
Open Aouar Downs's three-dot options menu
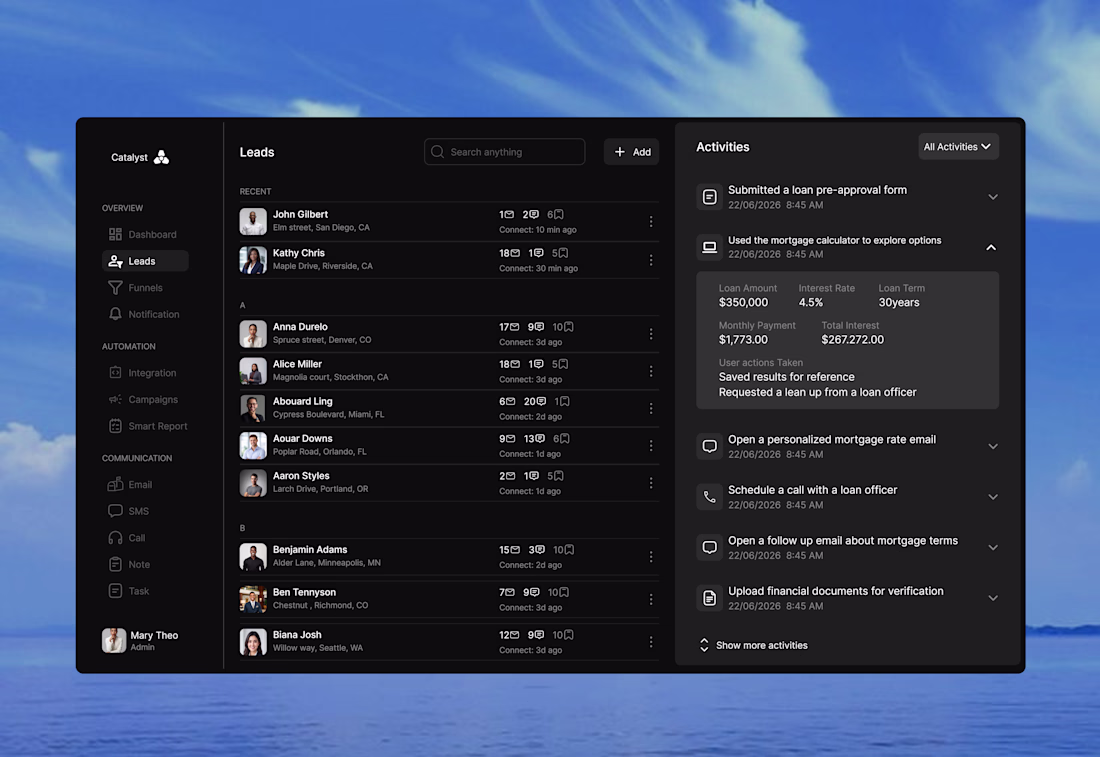pyautogui.click(x=651, y=446)
